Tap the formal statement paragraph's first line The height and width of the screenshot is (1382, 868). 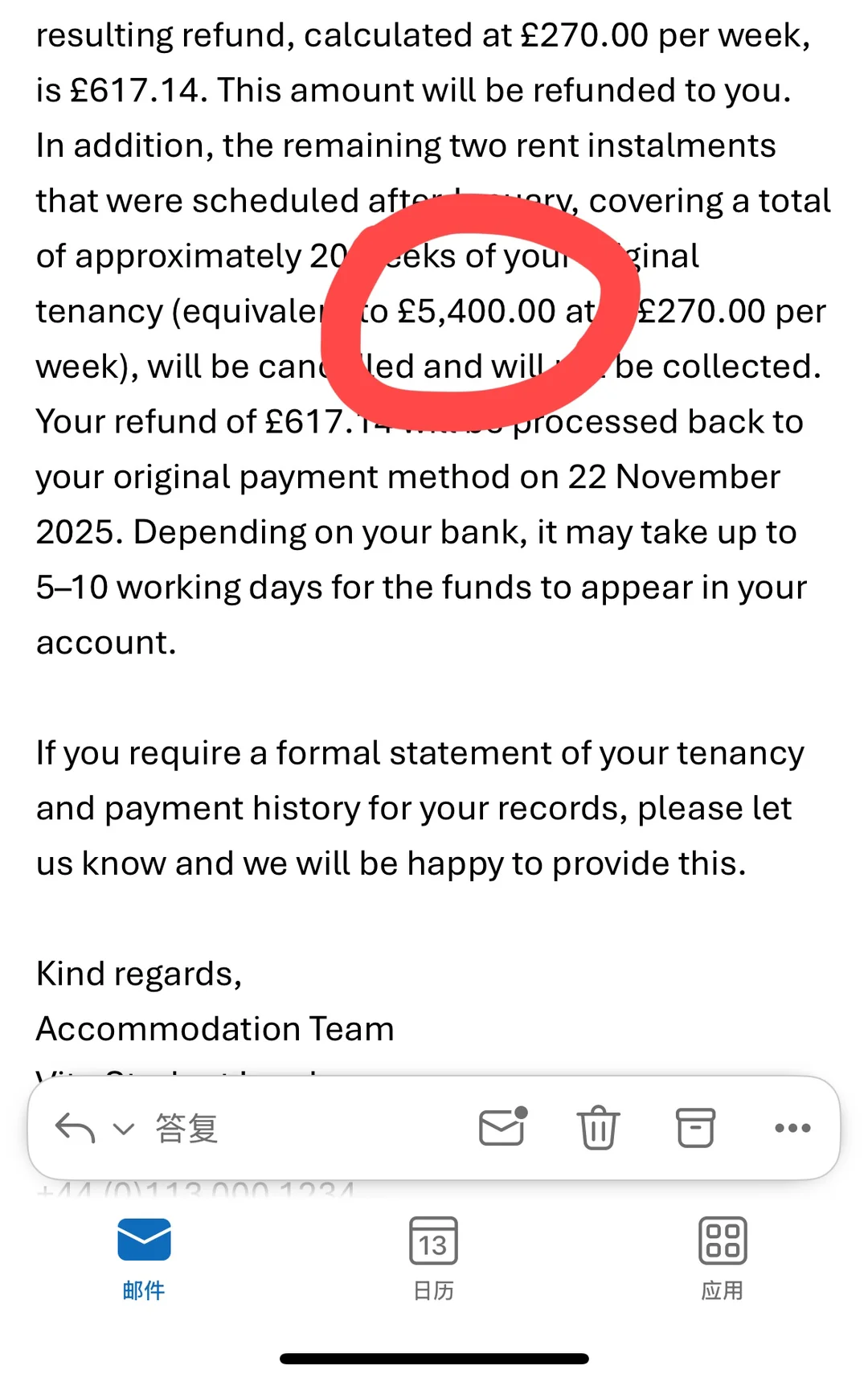click(420, 754)
